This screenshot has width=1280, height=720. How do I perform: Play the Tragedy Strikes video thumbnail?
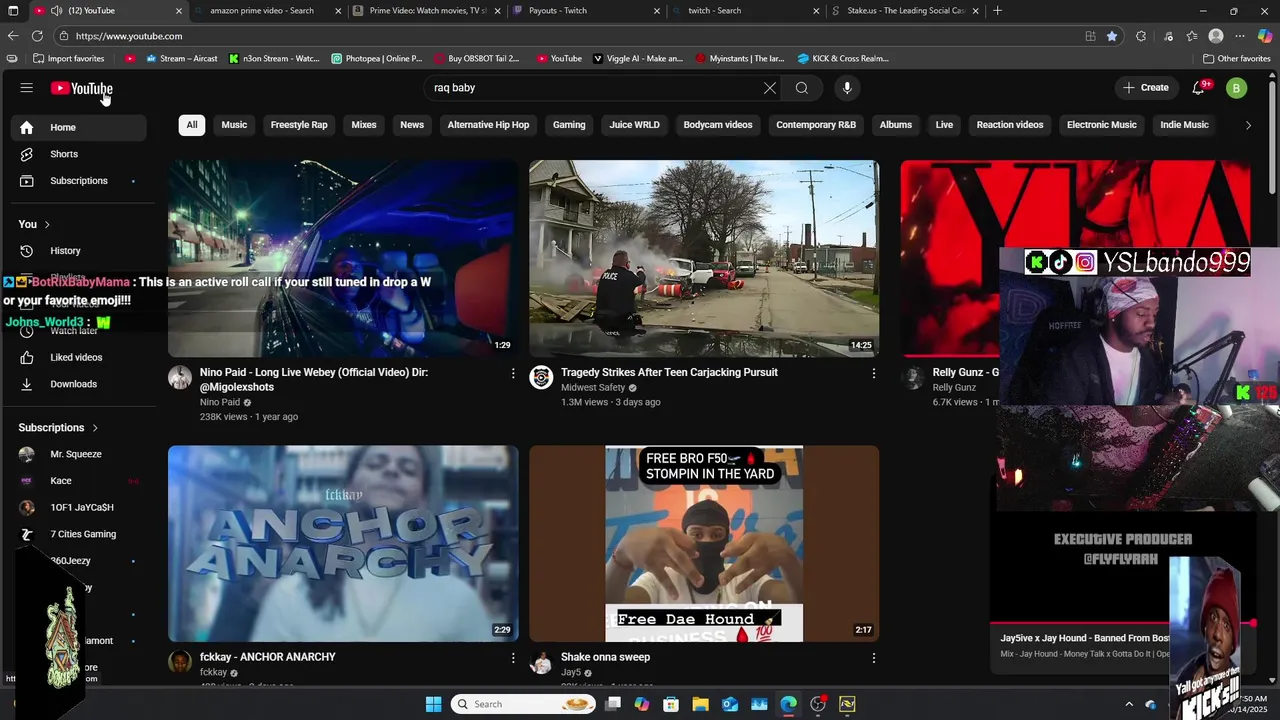coord(704,258)
